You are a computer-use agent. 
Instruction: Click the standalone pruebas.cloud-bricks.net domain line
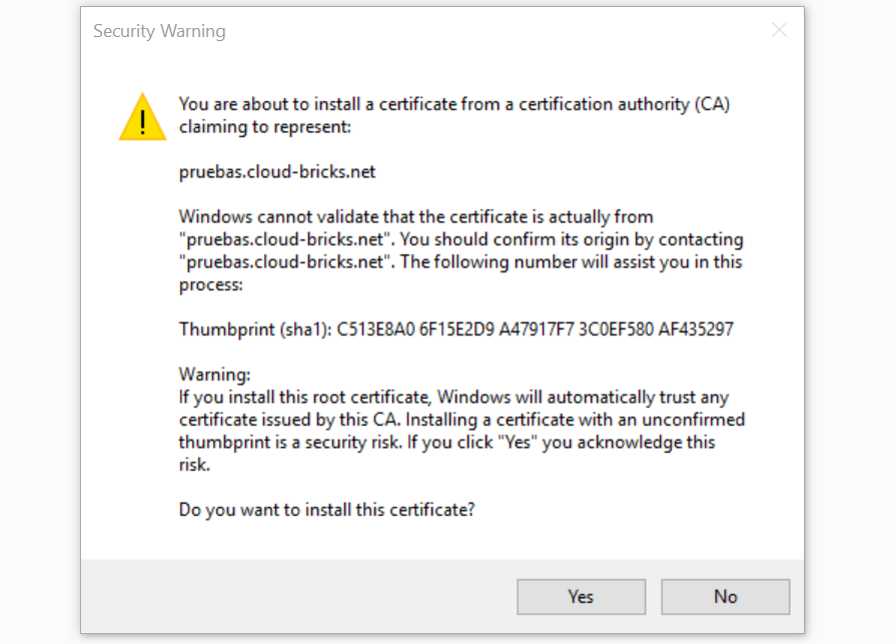point(277,172)
